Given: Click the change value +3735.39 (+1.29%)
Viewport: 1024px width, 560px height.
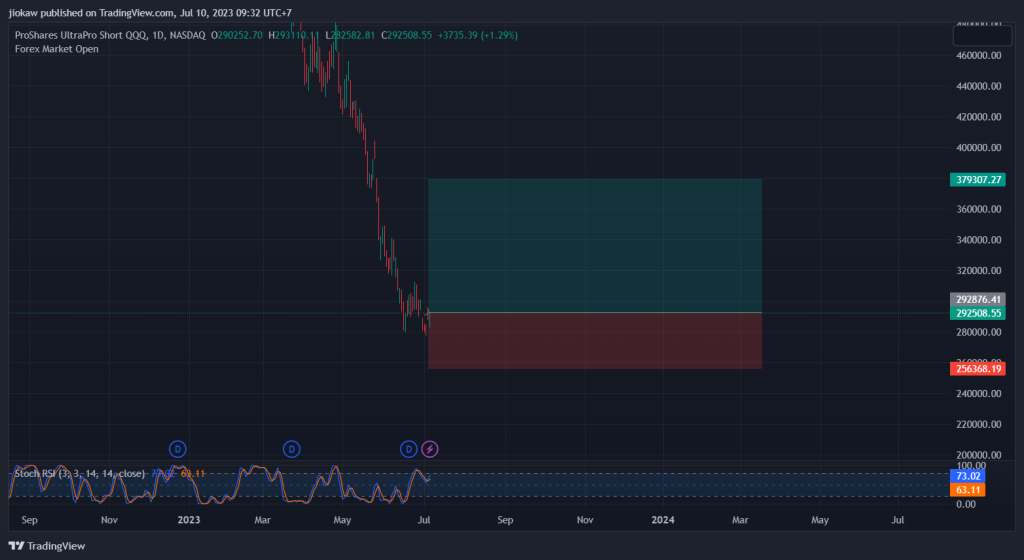Looking at the screenshot, I should tap(478, 35).
